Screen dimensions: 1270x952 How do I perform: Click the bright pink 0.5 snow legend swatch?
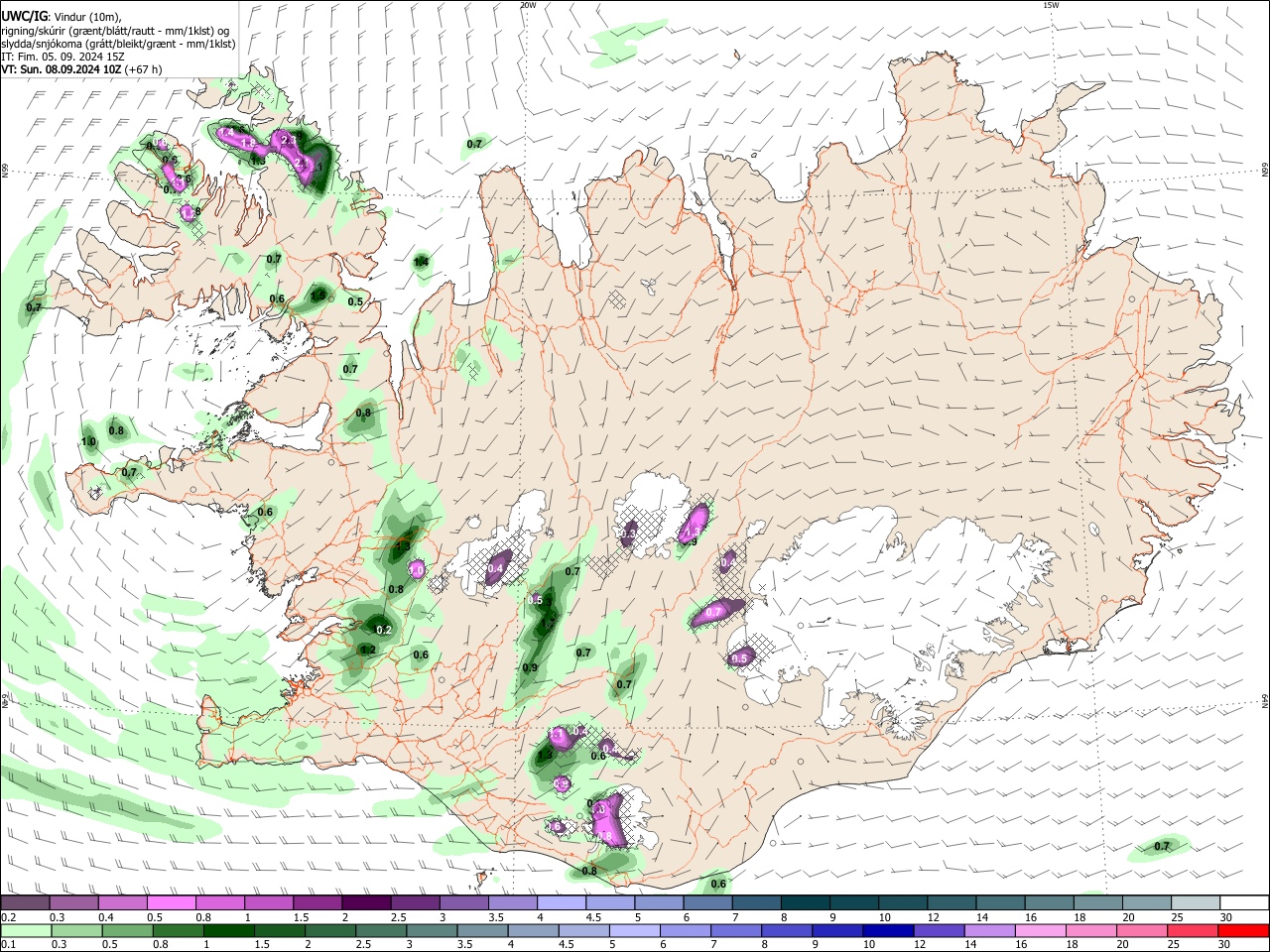tap(172, 903)
